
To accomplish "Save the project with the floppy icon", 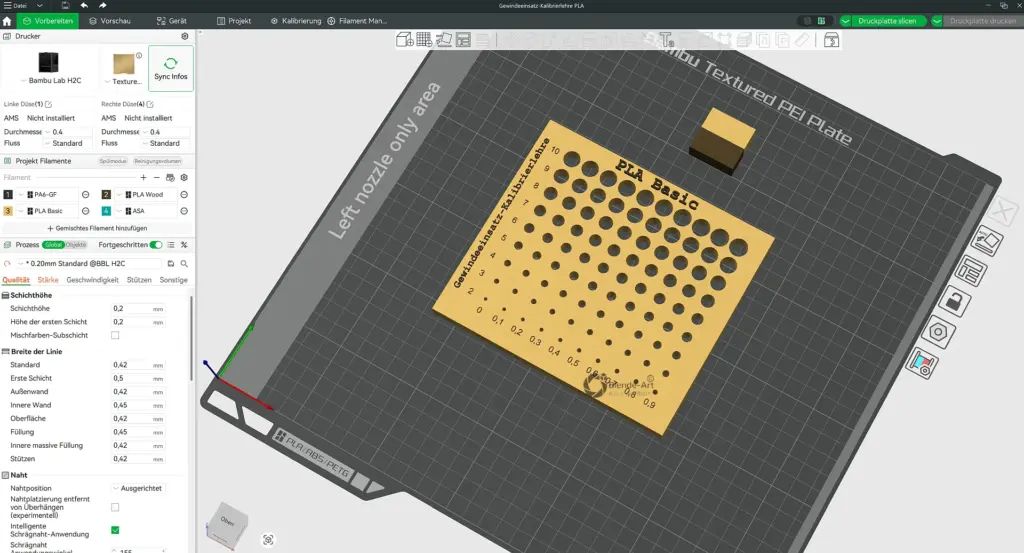I will [x=65, y=5].
